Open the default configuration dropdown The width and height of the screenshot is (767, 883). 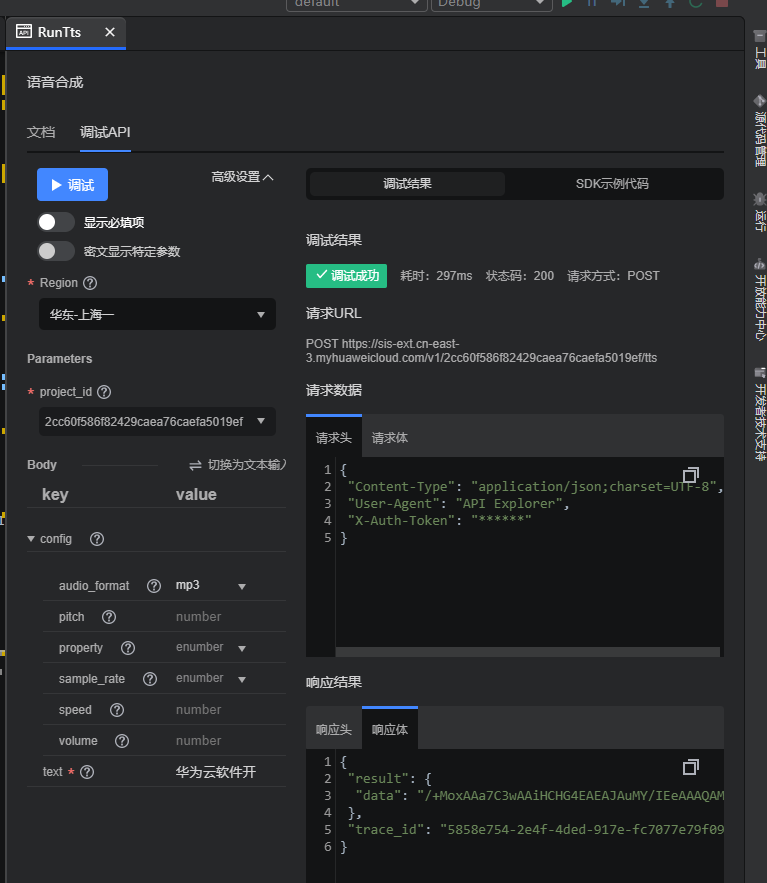(x=356, y=5)
